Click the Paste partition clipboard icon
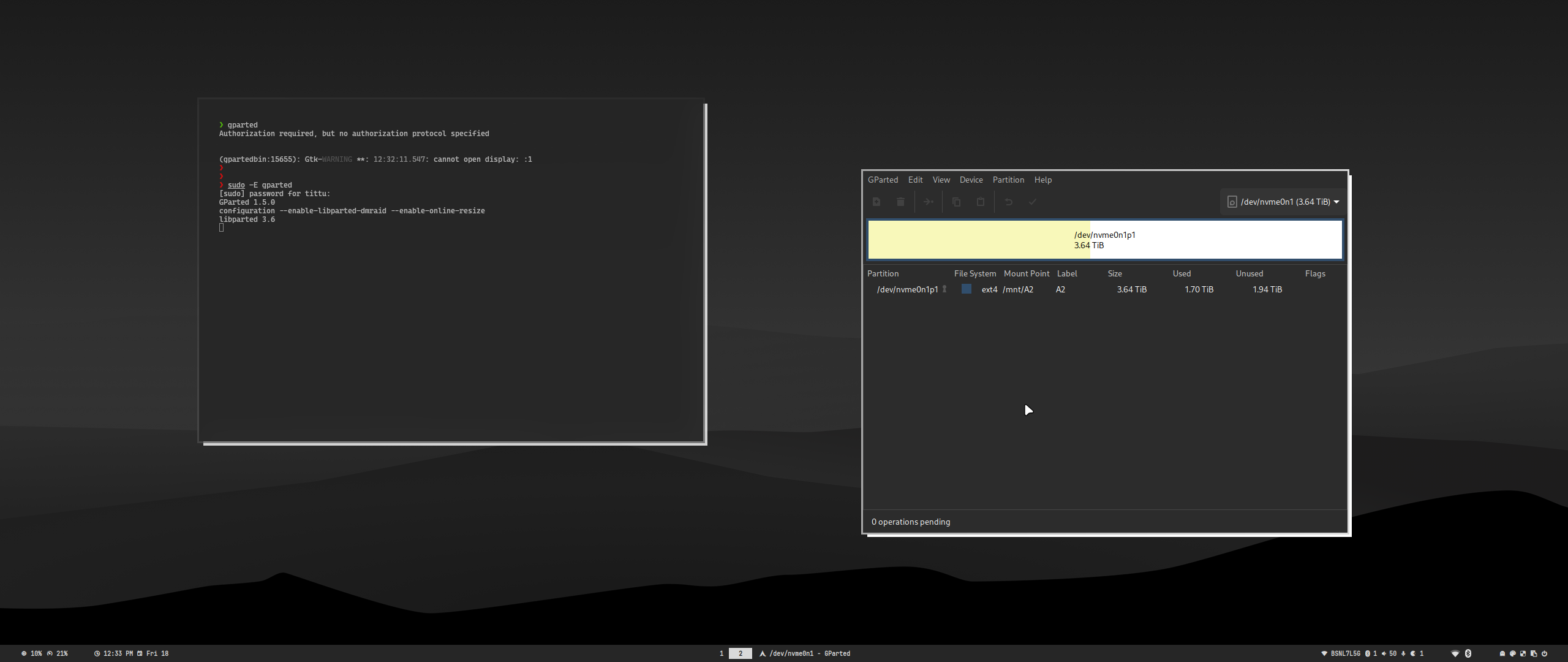This screenshot has height=662, width=1568. coord(981,202)
